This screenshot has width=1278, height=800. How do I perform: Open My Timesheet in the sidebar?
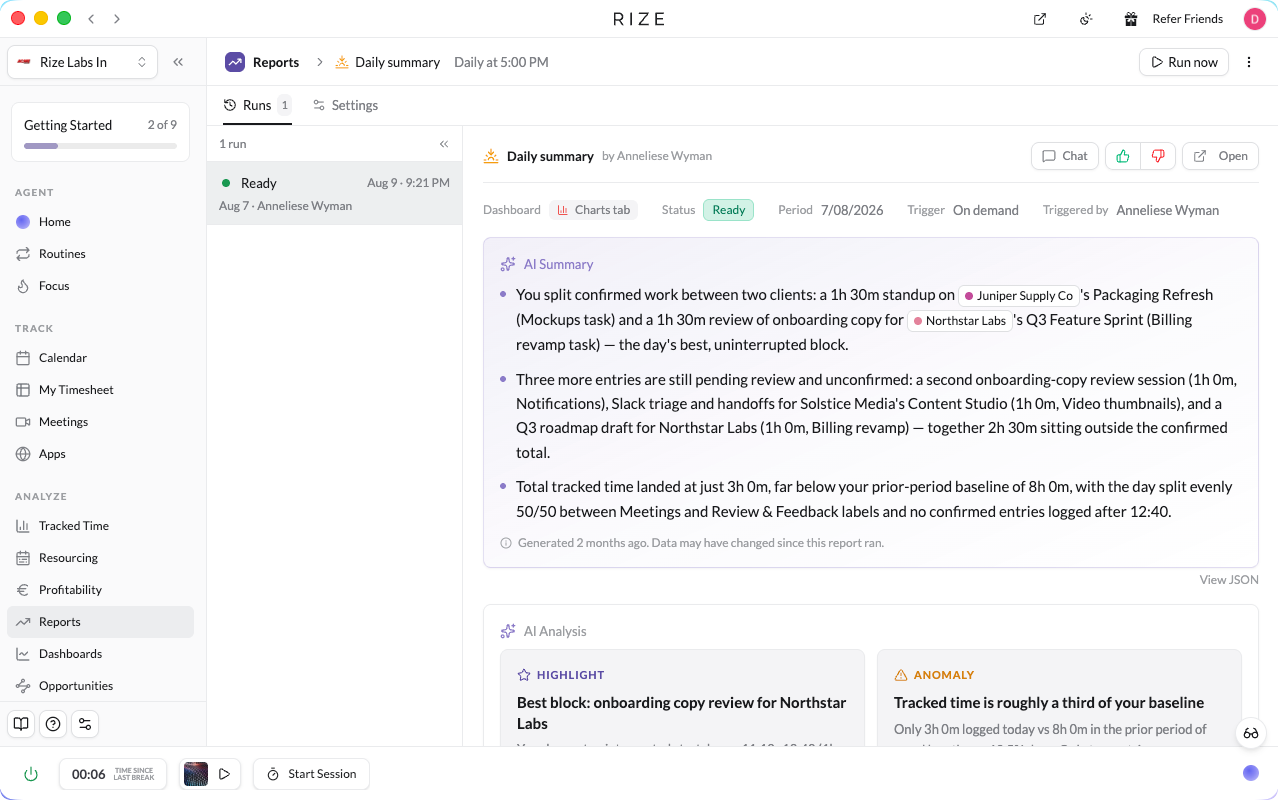pos(100,390)
